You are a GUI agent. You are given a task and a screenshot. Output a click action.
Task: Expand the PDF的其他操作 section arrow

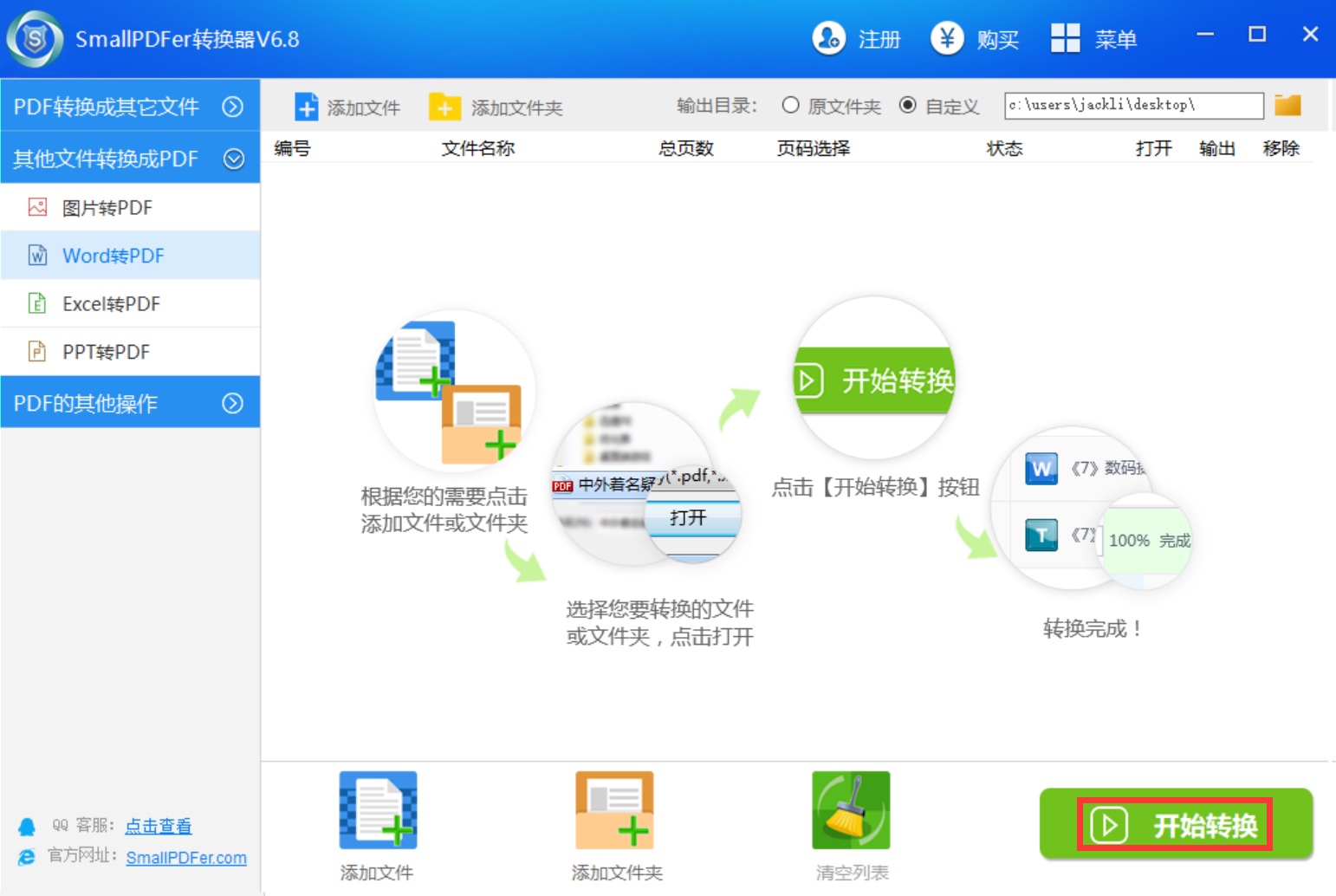click(232, 403)
